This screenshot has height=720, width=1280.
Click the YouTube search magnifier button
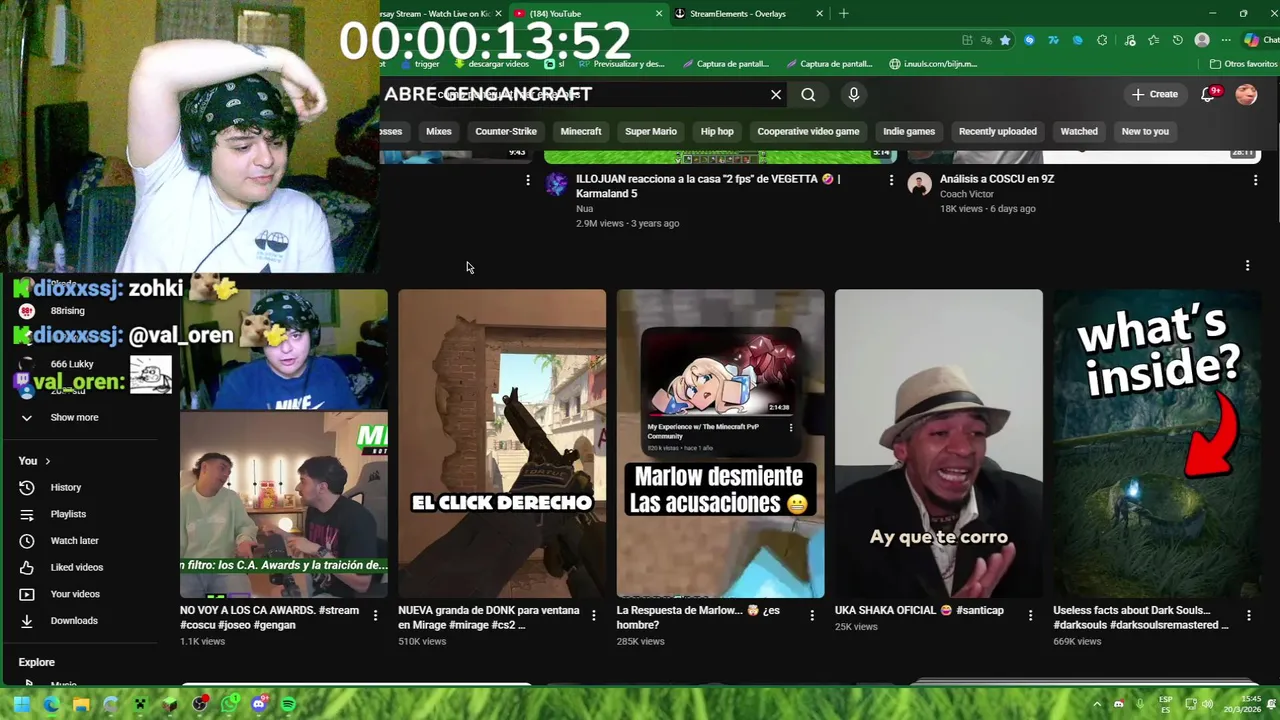click(808, 95)
